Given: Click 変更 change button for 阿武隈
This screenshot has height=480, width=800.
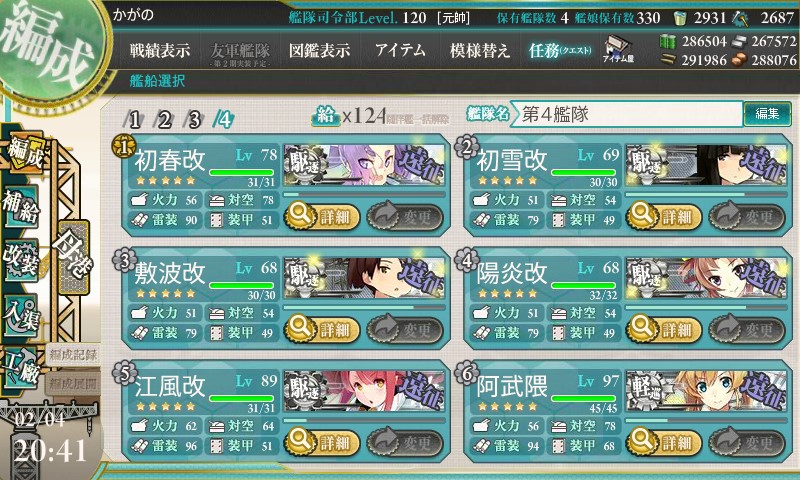Looking at the screenshot, I should [x=747, y=442].
